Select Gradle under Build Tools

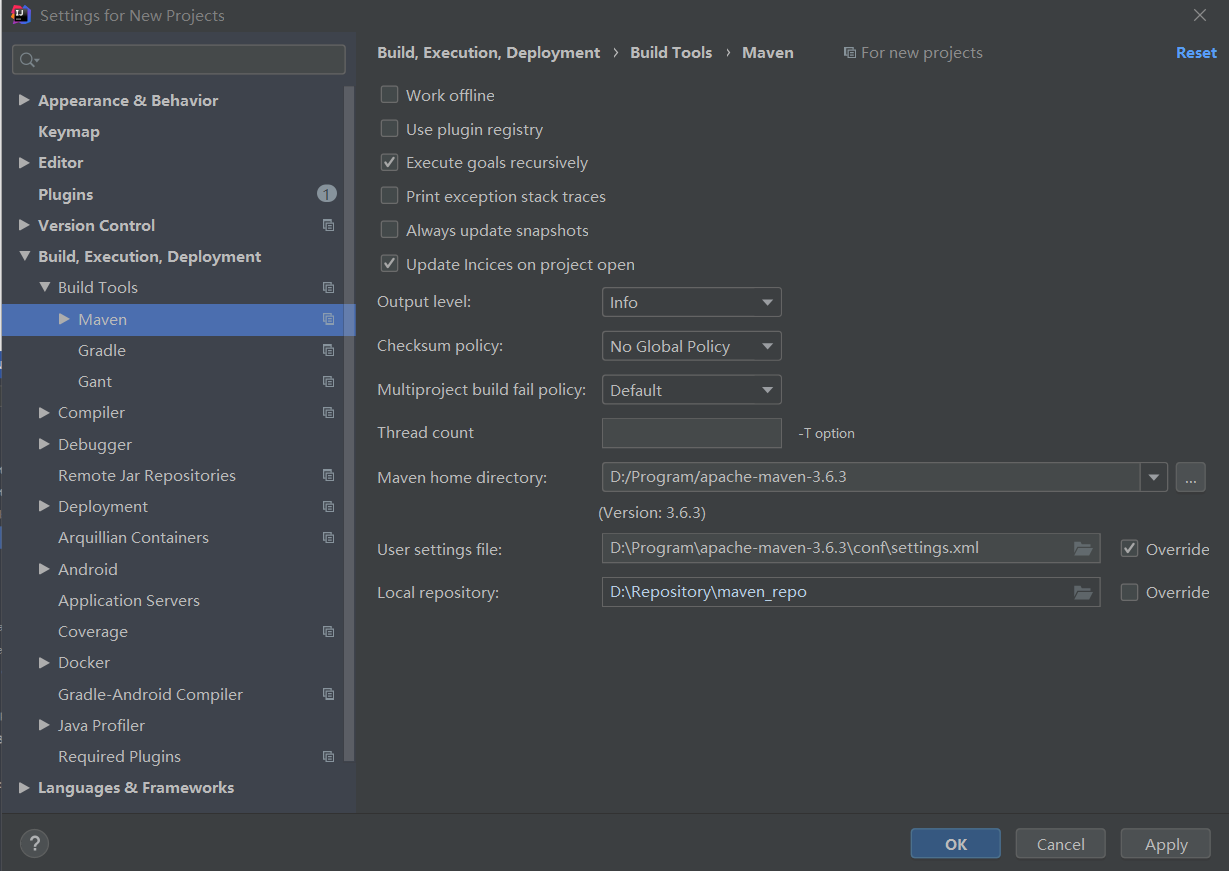102,350
